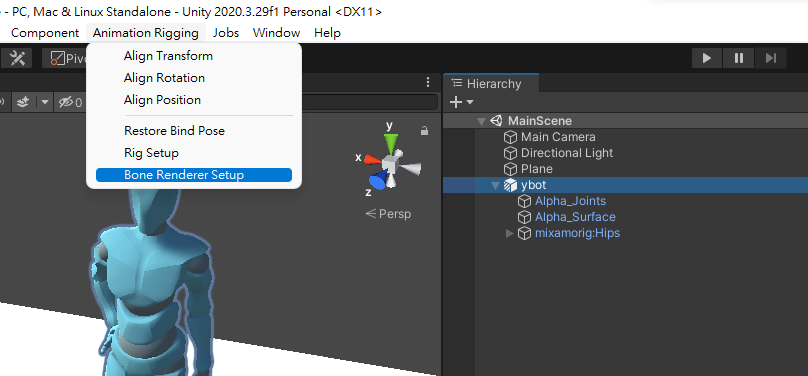808x376 pixels.
Task: Click the Step forward button
Action: 770,58
